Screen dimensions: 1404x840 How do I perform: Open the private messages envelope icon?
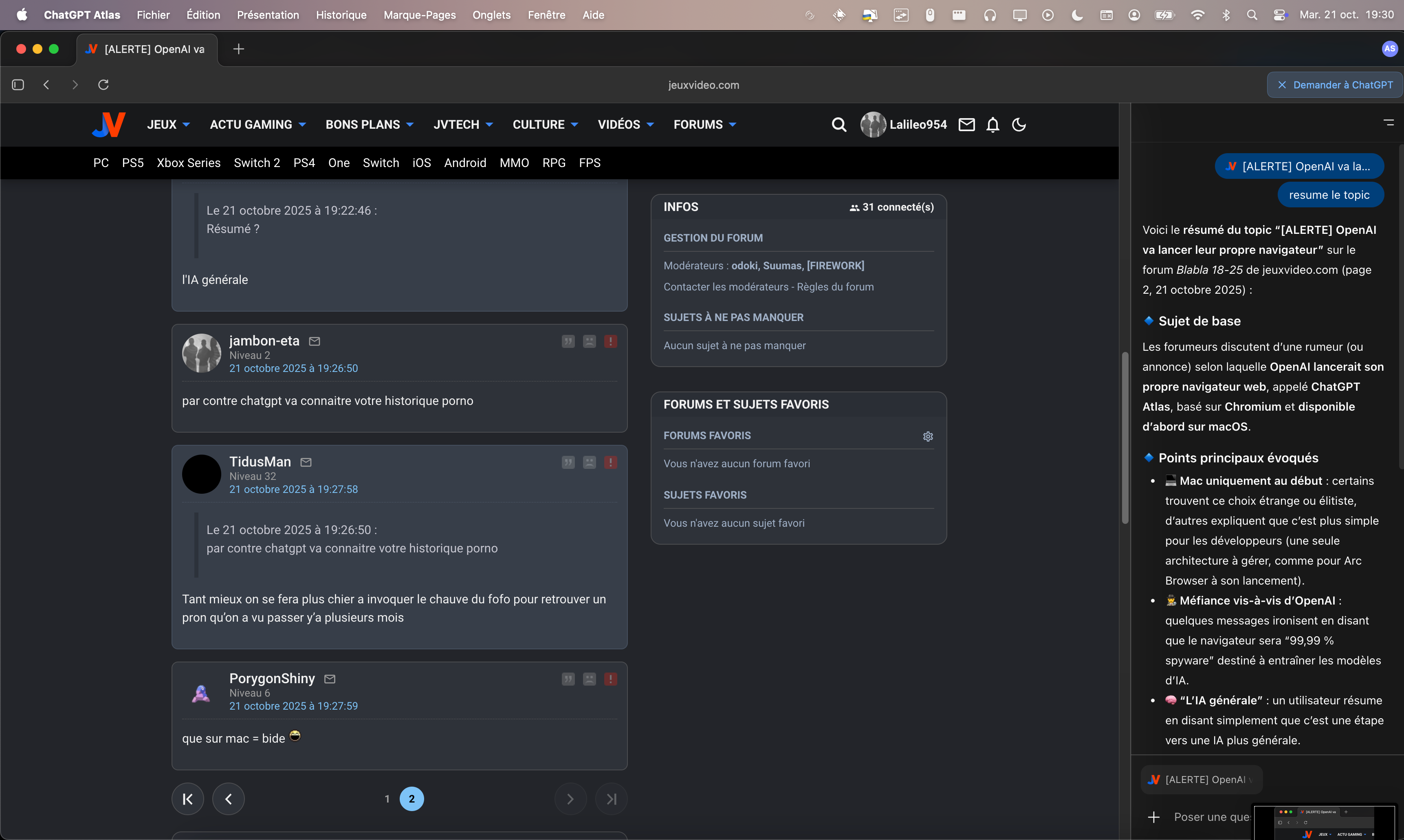tap(966, 125)
